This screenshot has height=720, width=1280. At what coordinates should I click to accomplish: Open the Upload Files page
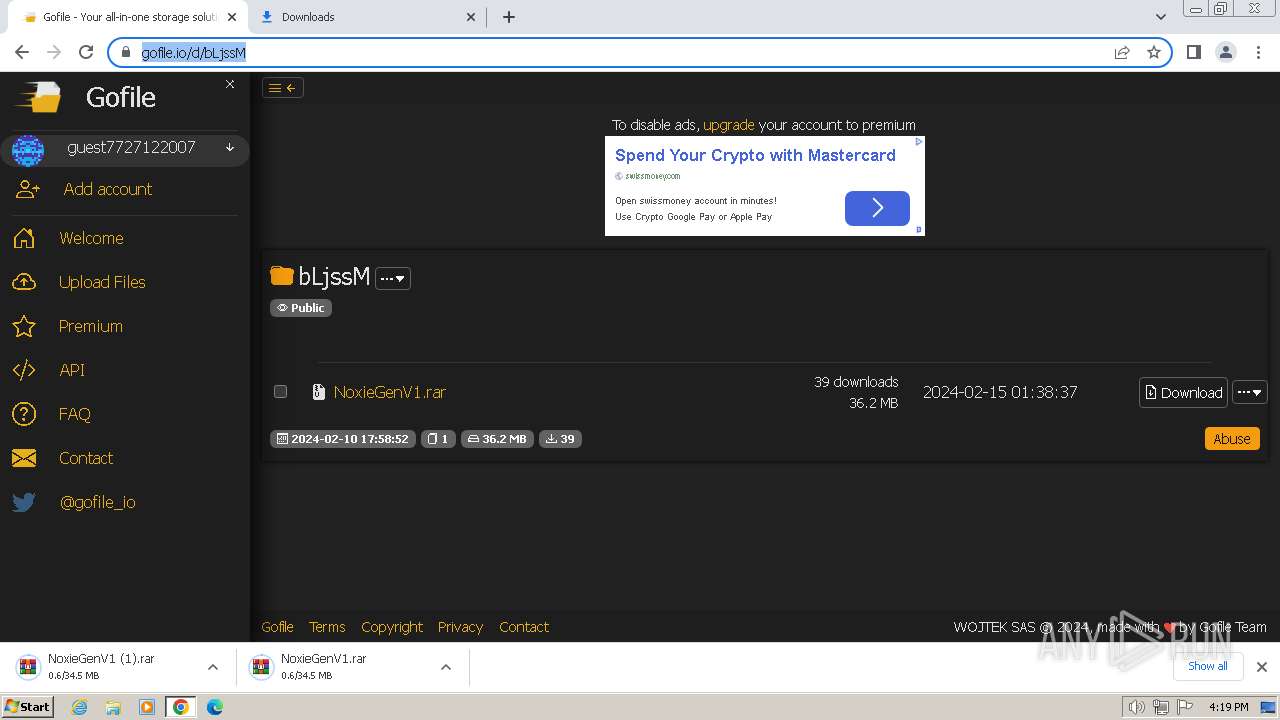(x=102, y=282)
